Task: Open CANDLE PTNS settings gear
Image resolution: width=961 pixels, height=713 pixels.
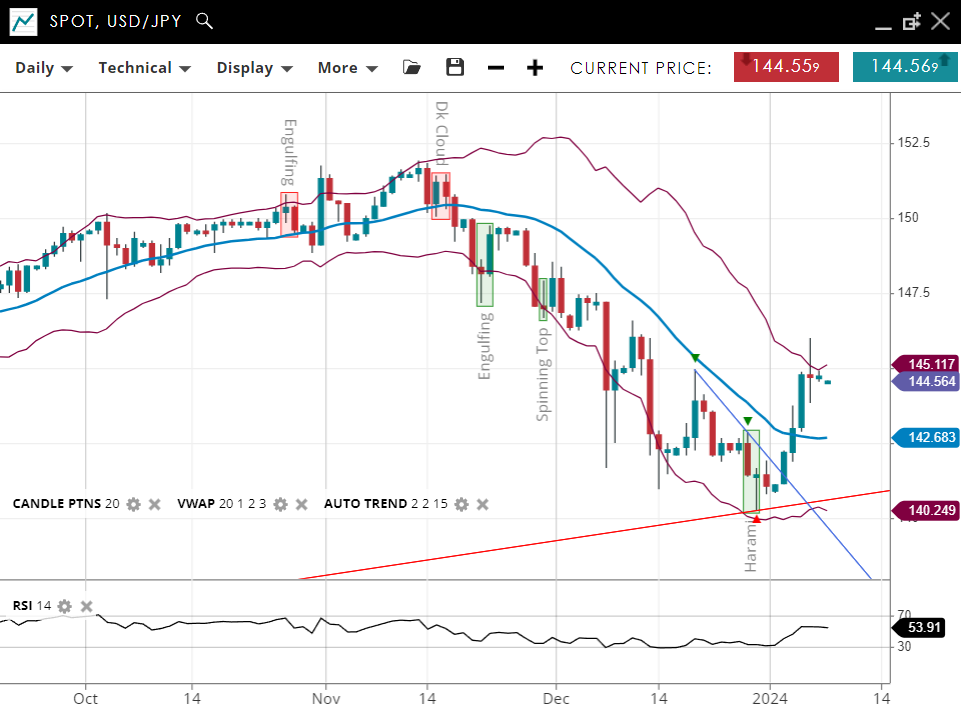Action: pyautogui.click(x=133, y=504)
